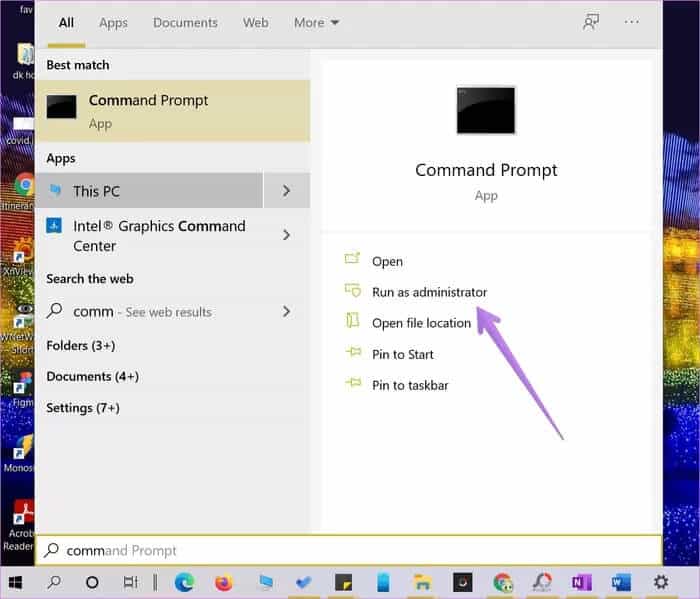Click the Run as administrator shield icon
The width and height of the screenshot is (700, 599).
(x=353, y=290)
